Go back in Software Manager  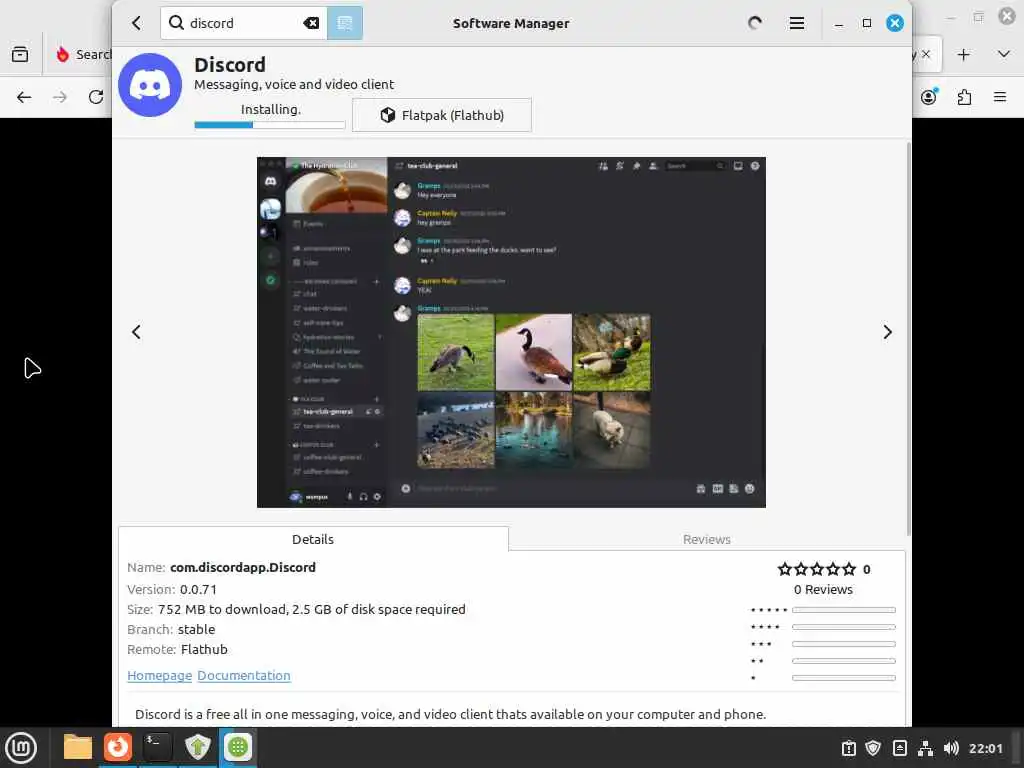click(136, 24)
